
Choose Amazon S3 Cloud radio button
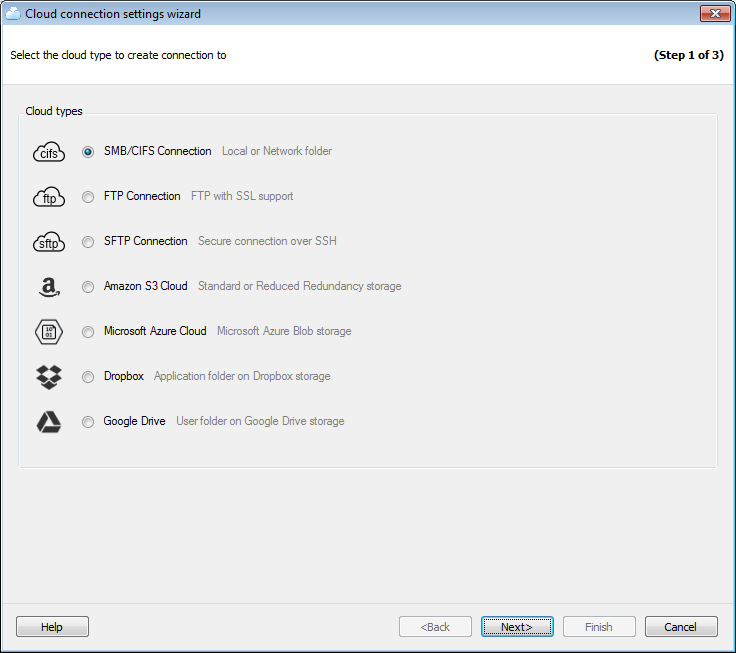[x=88, y=287]
